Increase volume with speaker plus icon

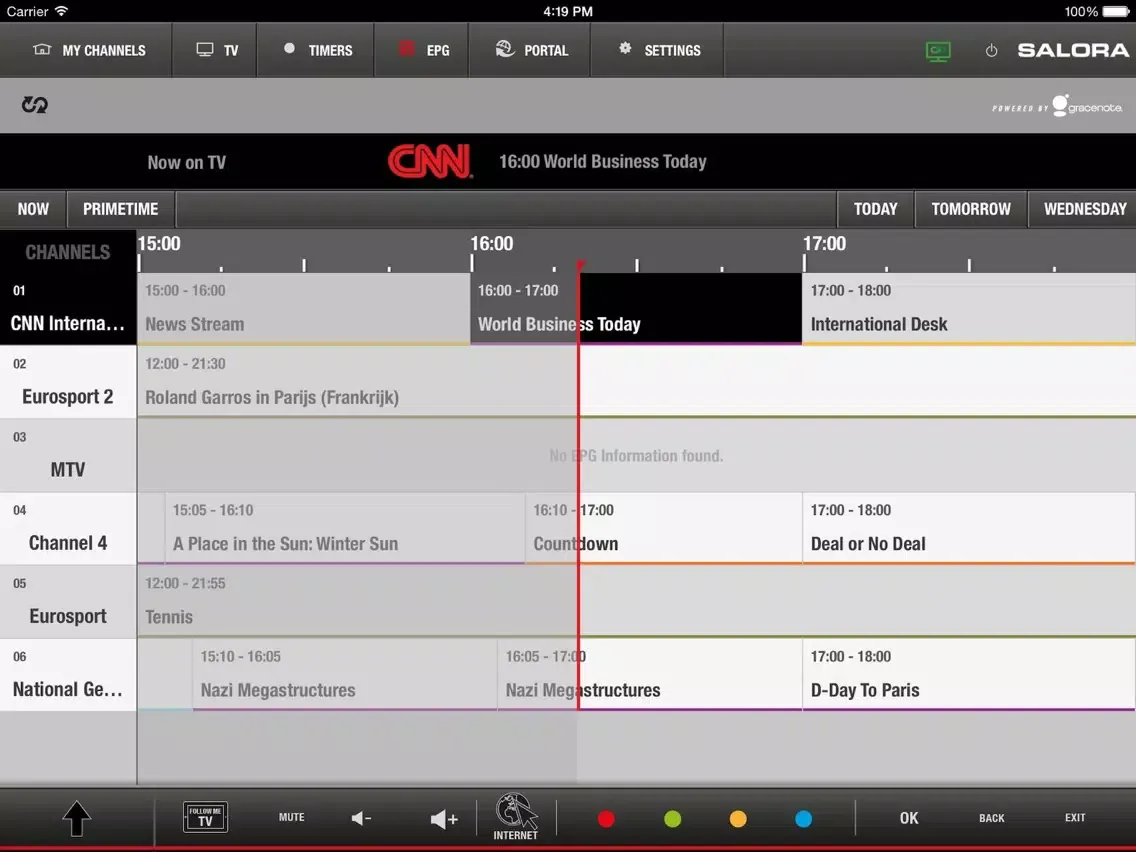[443, 819]
